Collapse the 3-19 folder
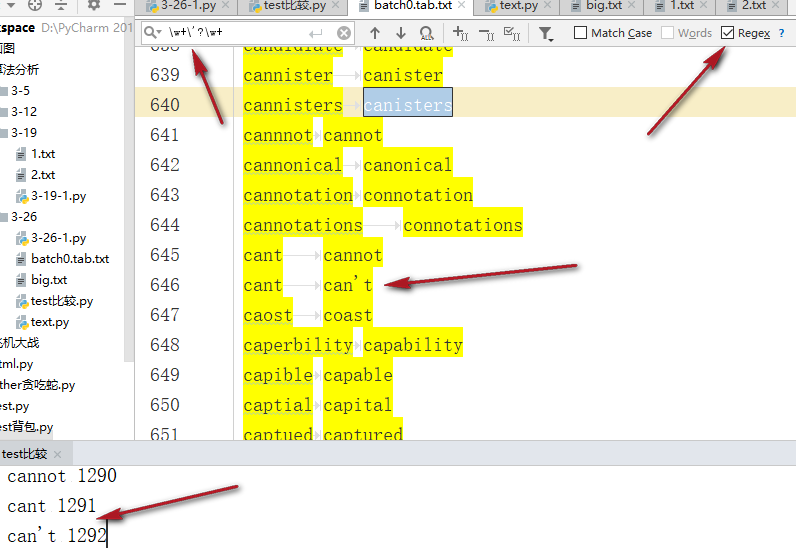796x556 pixels. (x=4, y=133)
